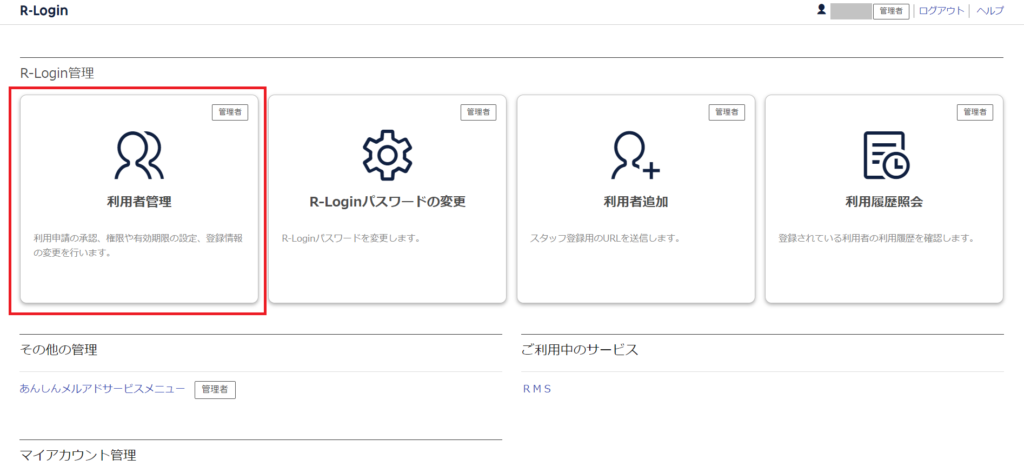Viewport: 1024px width, 473px height.
Task: Click the two-person icon for 利用者管理
Action: (x=139, y=153)
